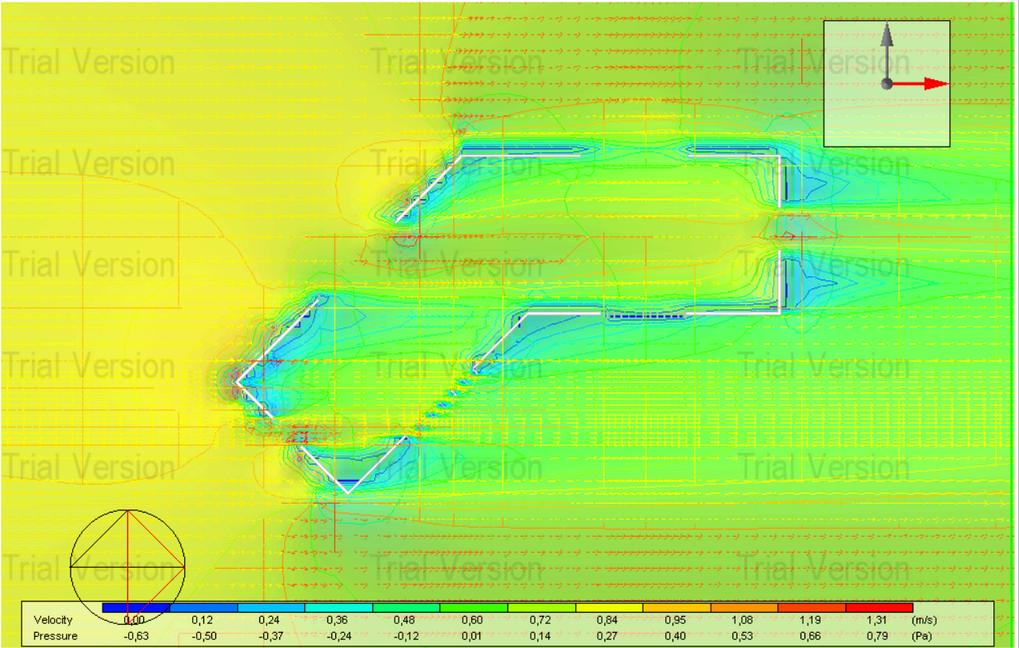Click the yellow 0,84 legend swatch
The width and height of the screenshot is (1019, 648).
click(609, 608)
